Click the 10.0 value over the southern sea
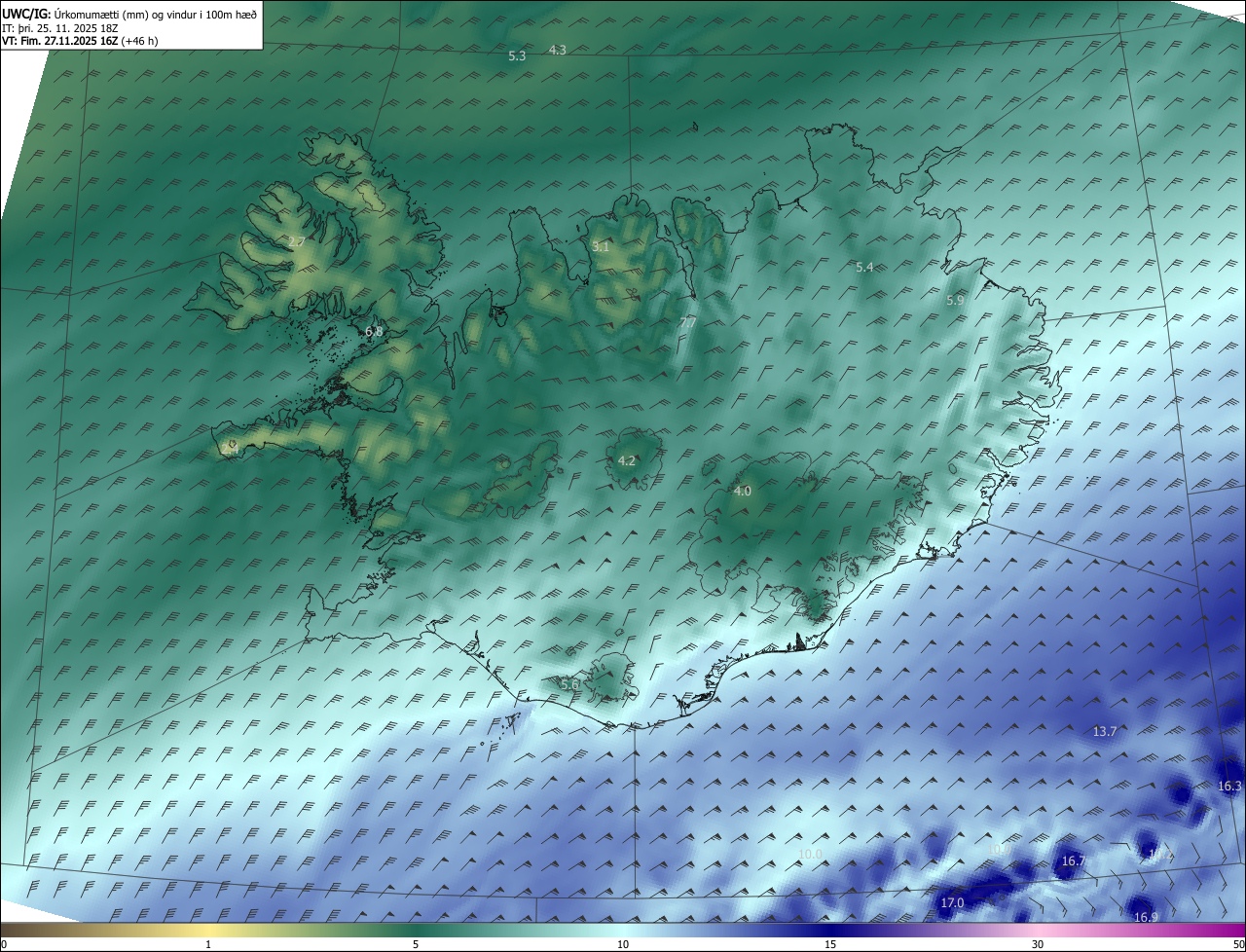1246x952 pixels. click(810, 855)
